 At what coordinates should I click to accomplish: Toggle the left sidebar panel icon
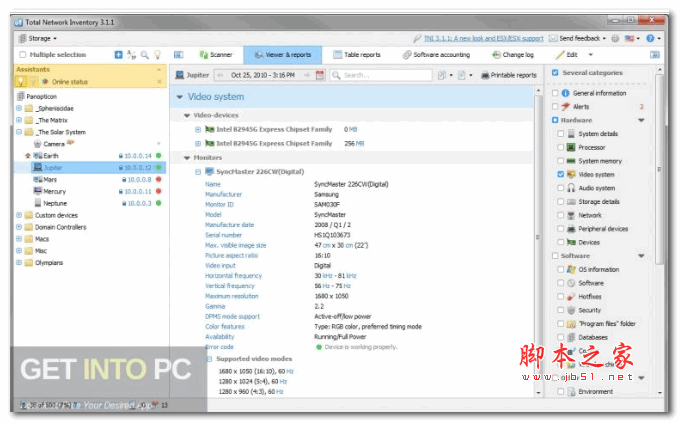178,55
